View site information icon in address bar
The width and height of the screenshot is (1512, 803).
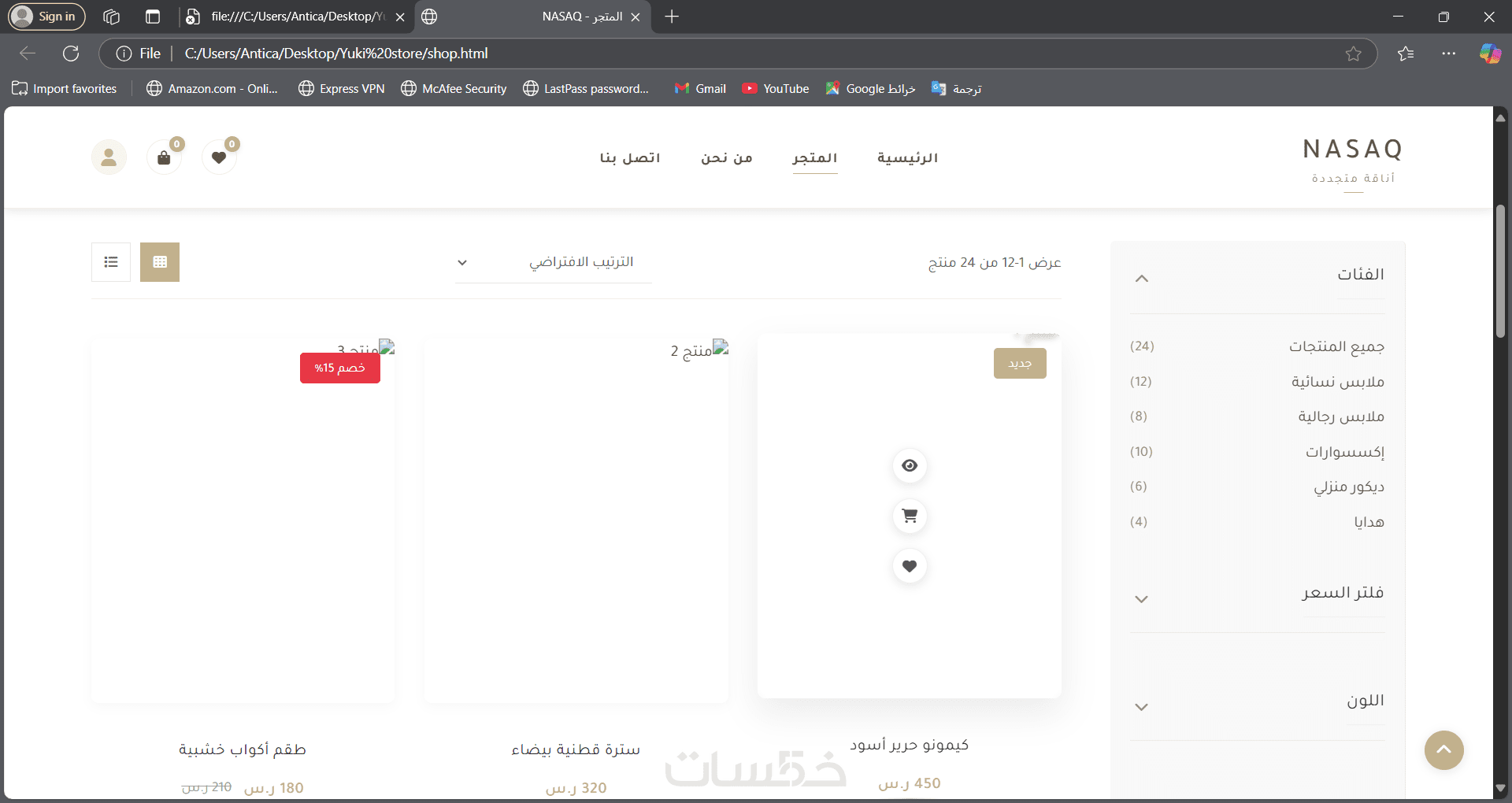coord(124,54)
